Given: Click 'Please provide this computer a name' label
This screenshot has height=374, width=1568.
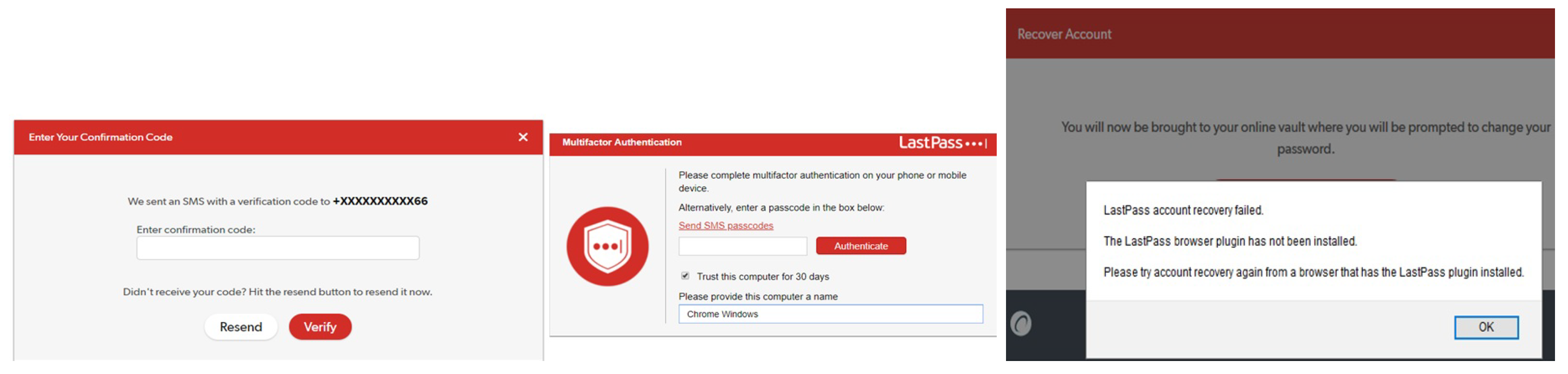Looking at the screenshot, I should pos(758,297).
